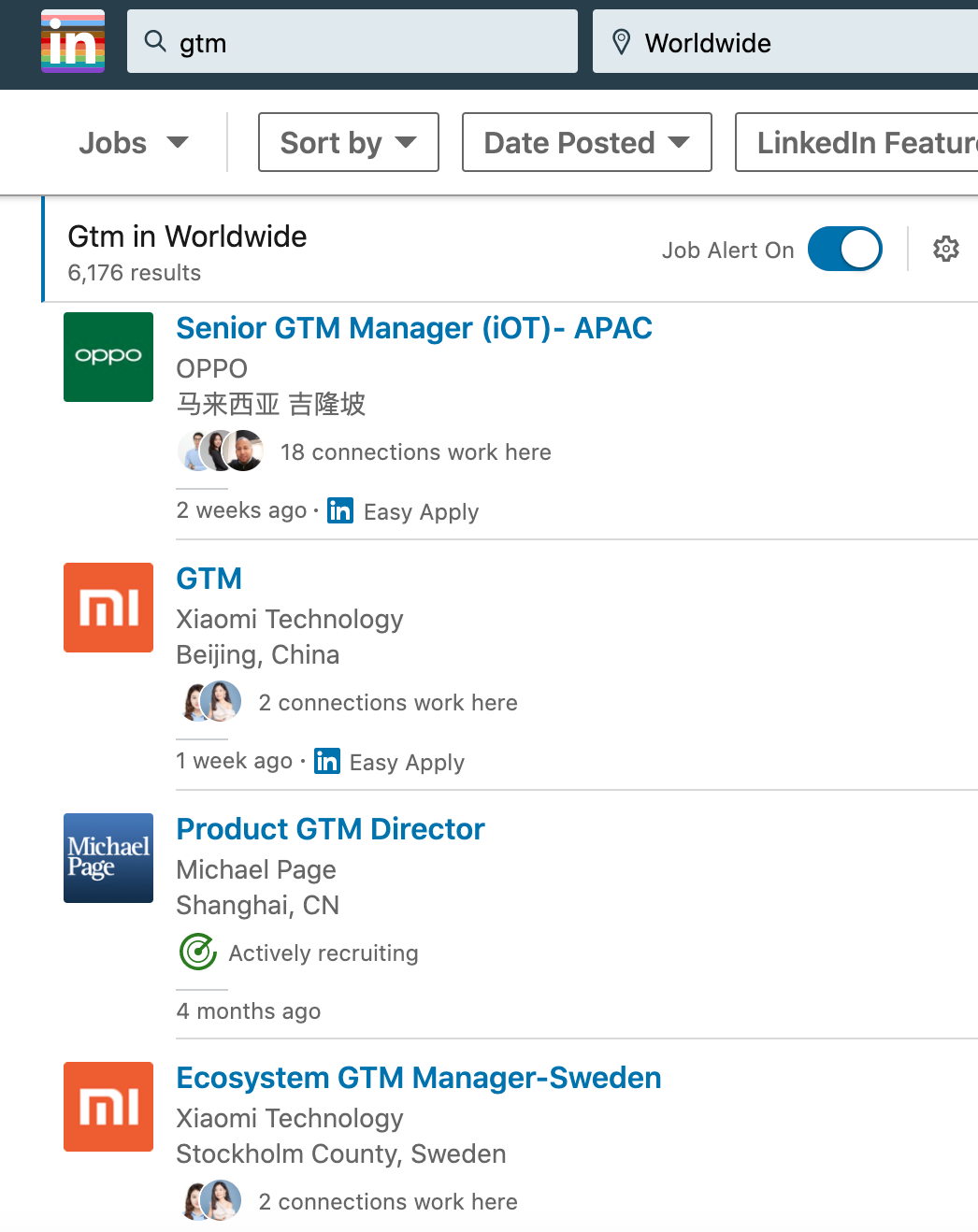Screen dimensions: 978x1232
Task: Click the Xiaomi logo for Sweden job
Action: pos(108,1107)
